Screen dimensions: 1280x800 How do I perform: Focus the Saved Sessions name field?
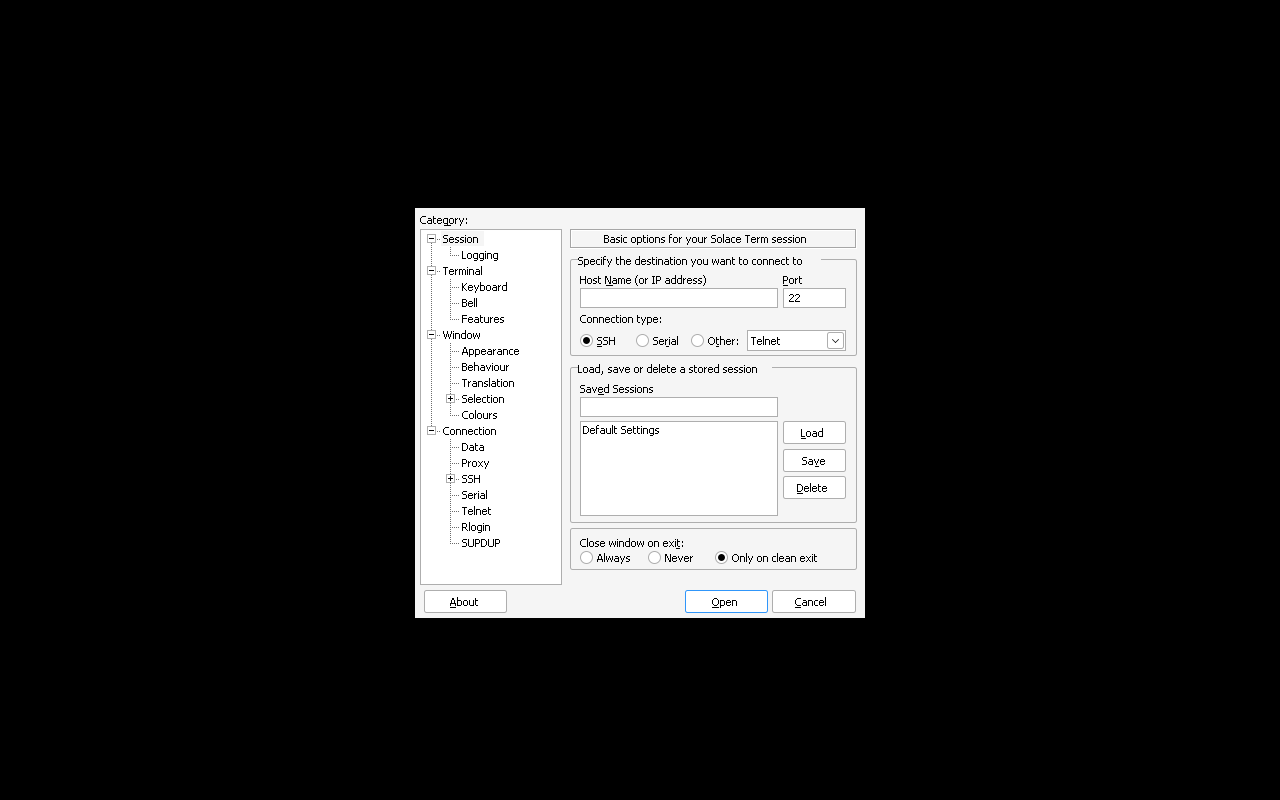pos(679,407)
